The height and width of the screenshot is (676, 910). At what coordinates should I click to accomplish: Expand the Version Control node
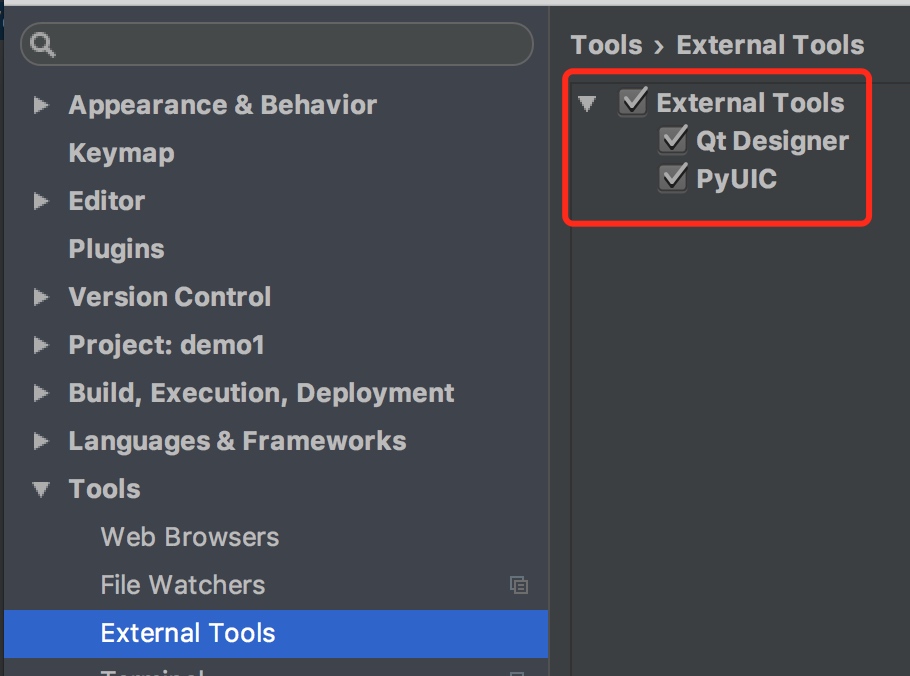41,297
